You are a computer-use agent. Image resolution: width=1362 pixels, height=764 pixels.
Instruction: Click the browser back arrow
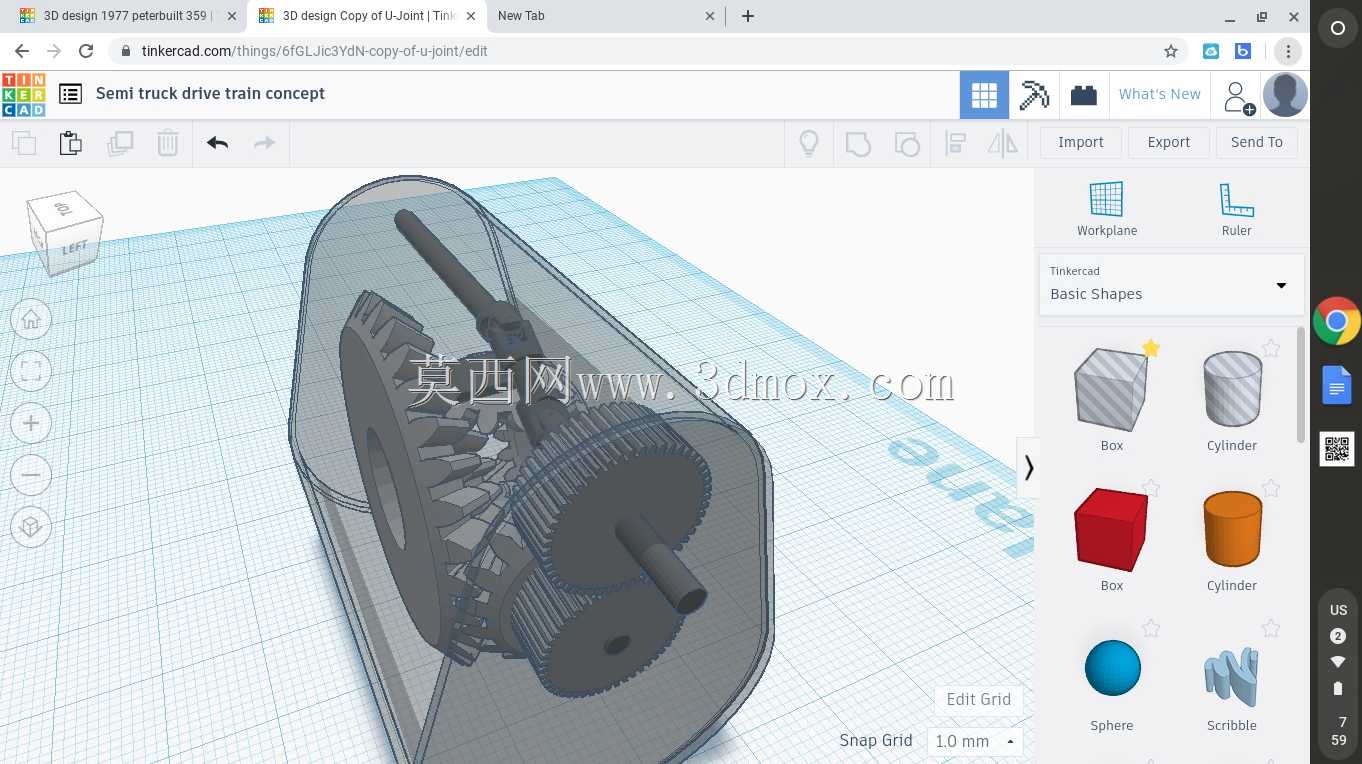tap(22, 51)
